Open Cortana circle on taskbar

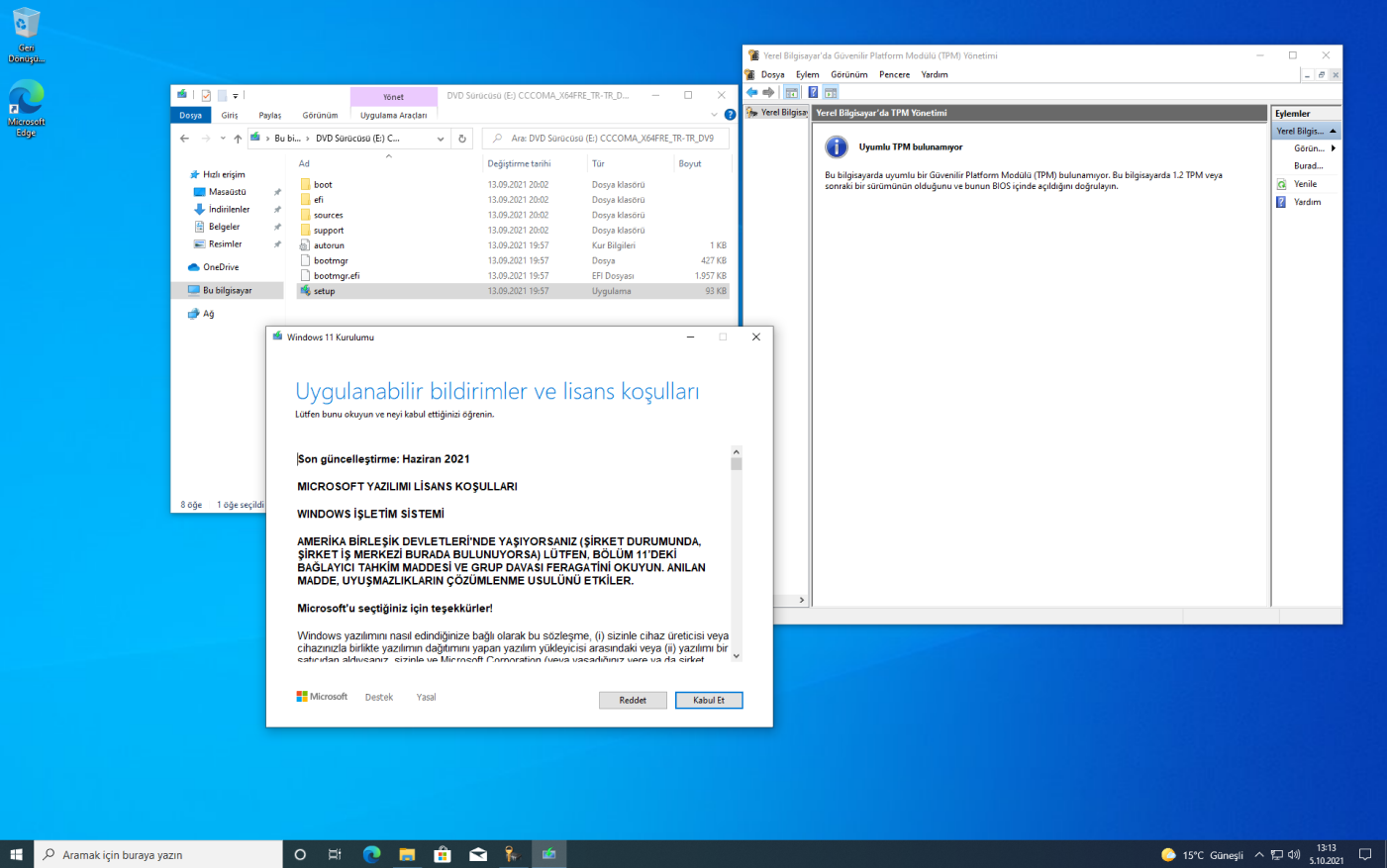[x=300, y=854]
